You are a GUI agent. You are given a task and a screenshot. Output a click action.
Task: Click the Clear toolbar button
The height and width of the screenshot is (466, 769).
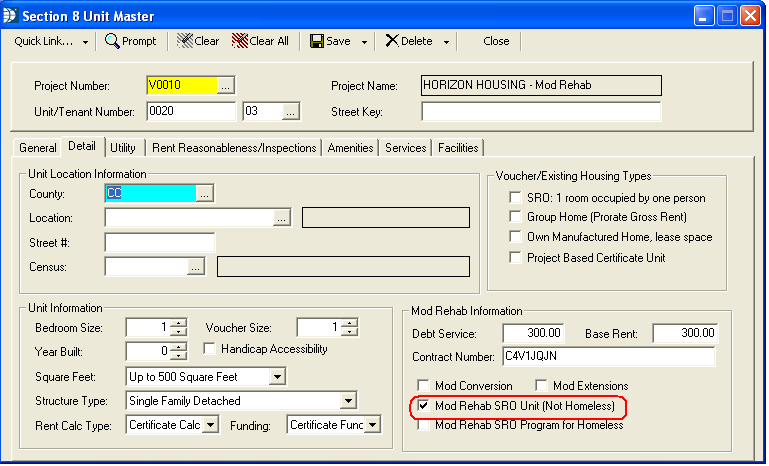pos(198,41)
